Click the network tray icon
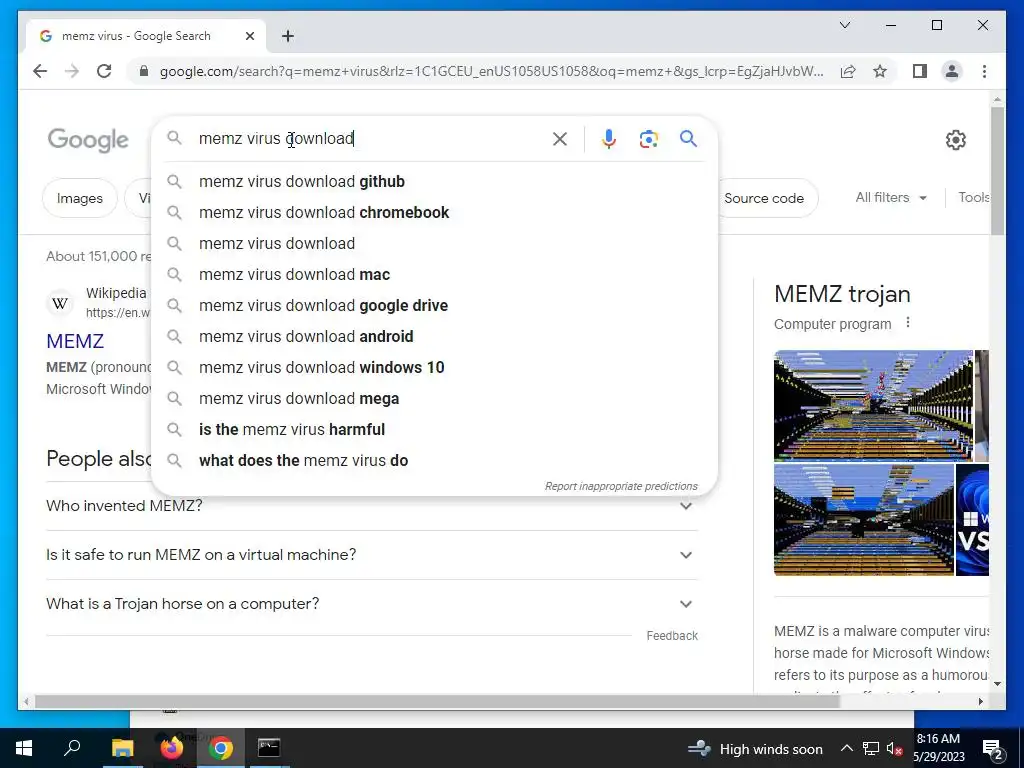This screenshot has height=768, width=1024. coord(871,749)
